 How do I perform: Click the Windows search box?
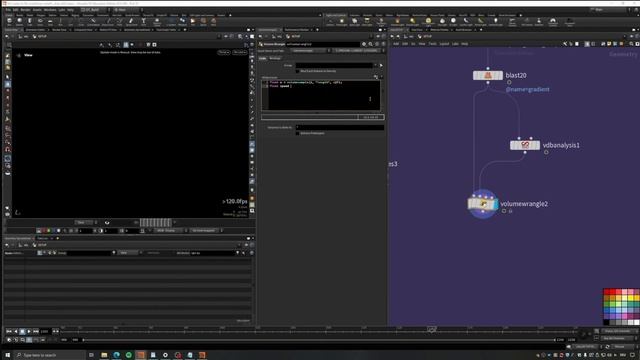(50, 355)
